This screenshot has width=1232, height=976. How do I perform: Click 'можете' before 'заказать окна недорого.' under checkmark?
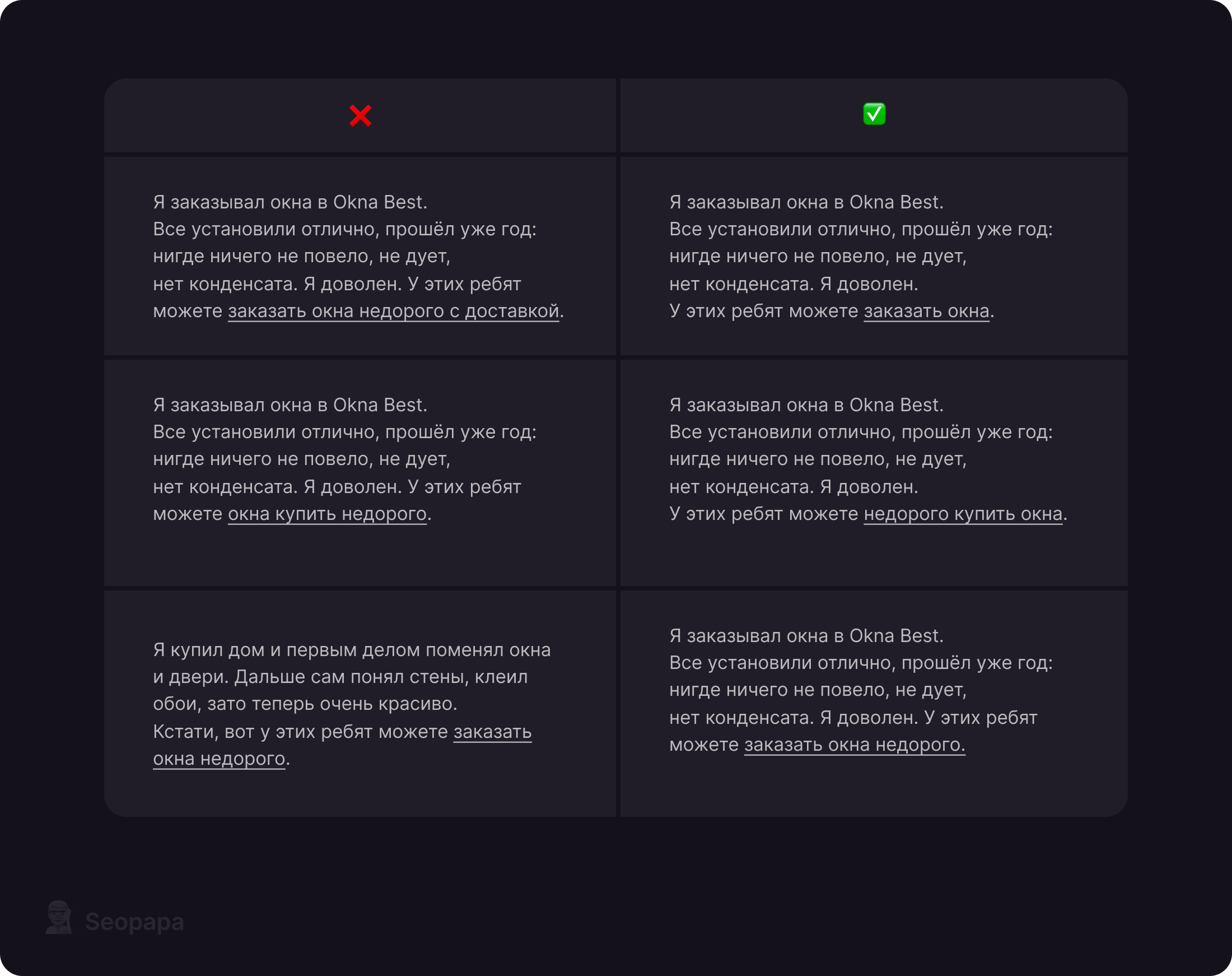pos(704,745)
